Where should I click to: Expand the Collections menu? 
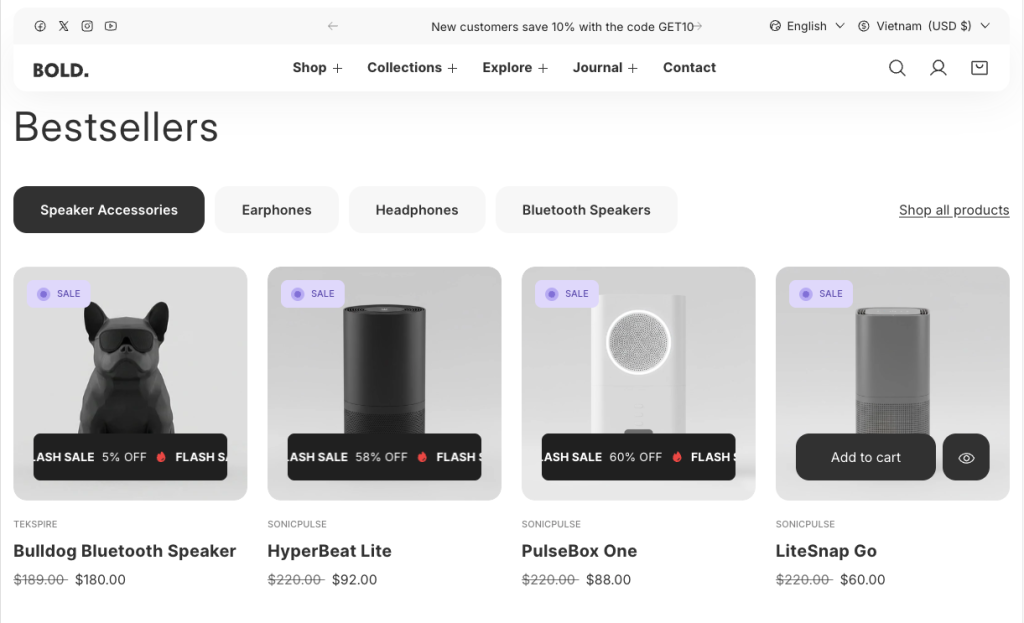412,68
